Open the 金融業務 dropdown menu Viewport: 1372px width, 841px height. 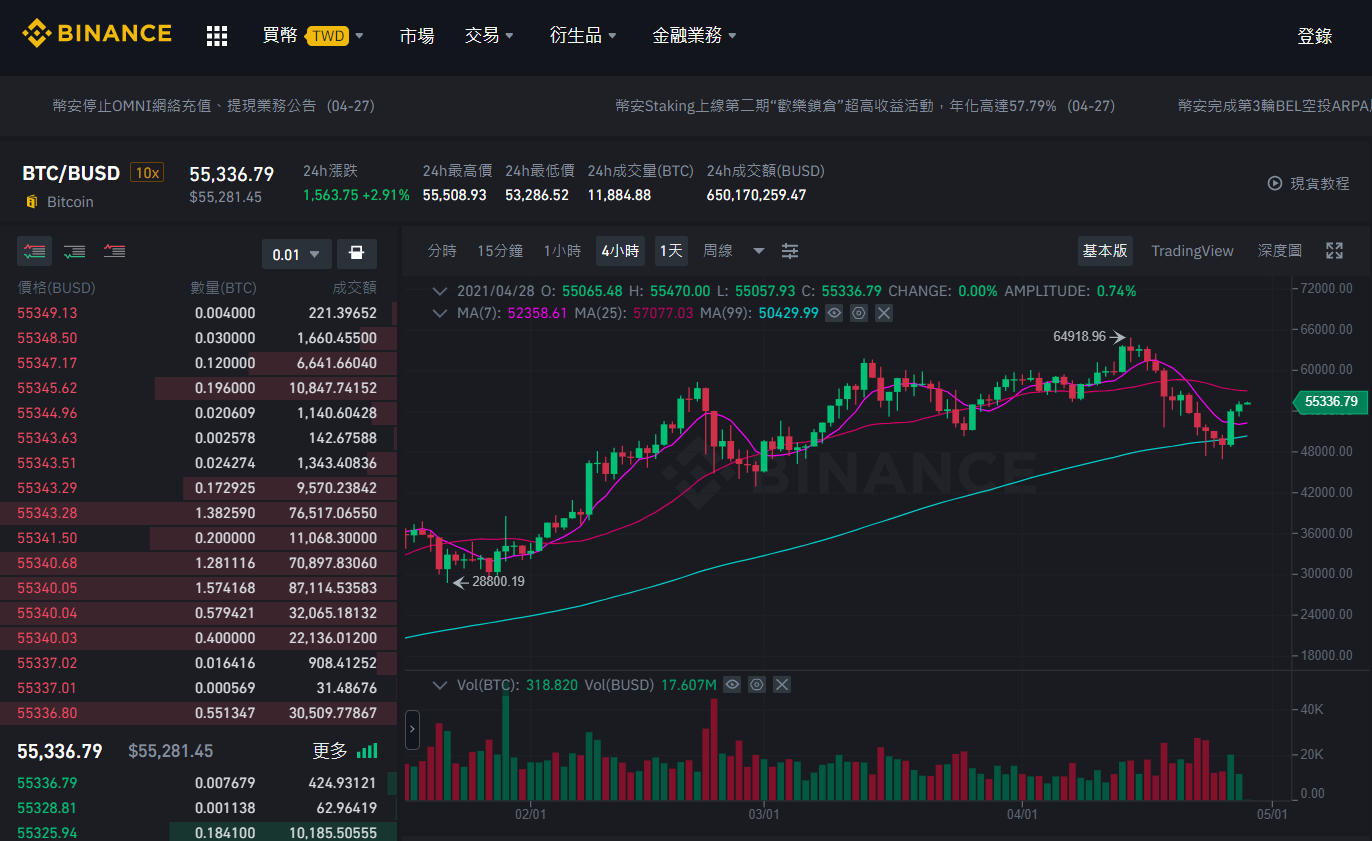coord(694,36)
